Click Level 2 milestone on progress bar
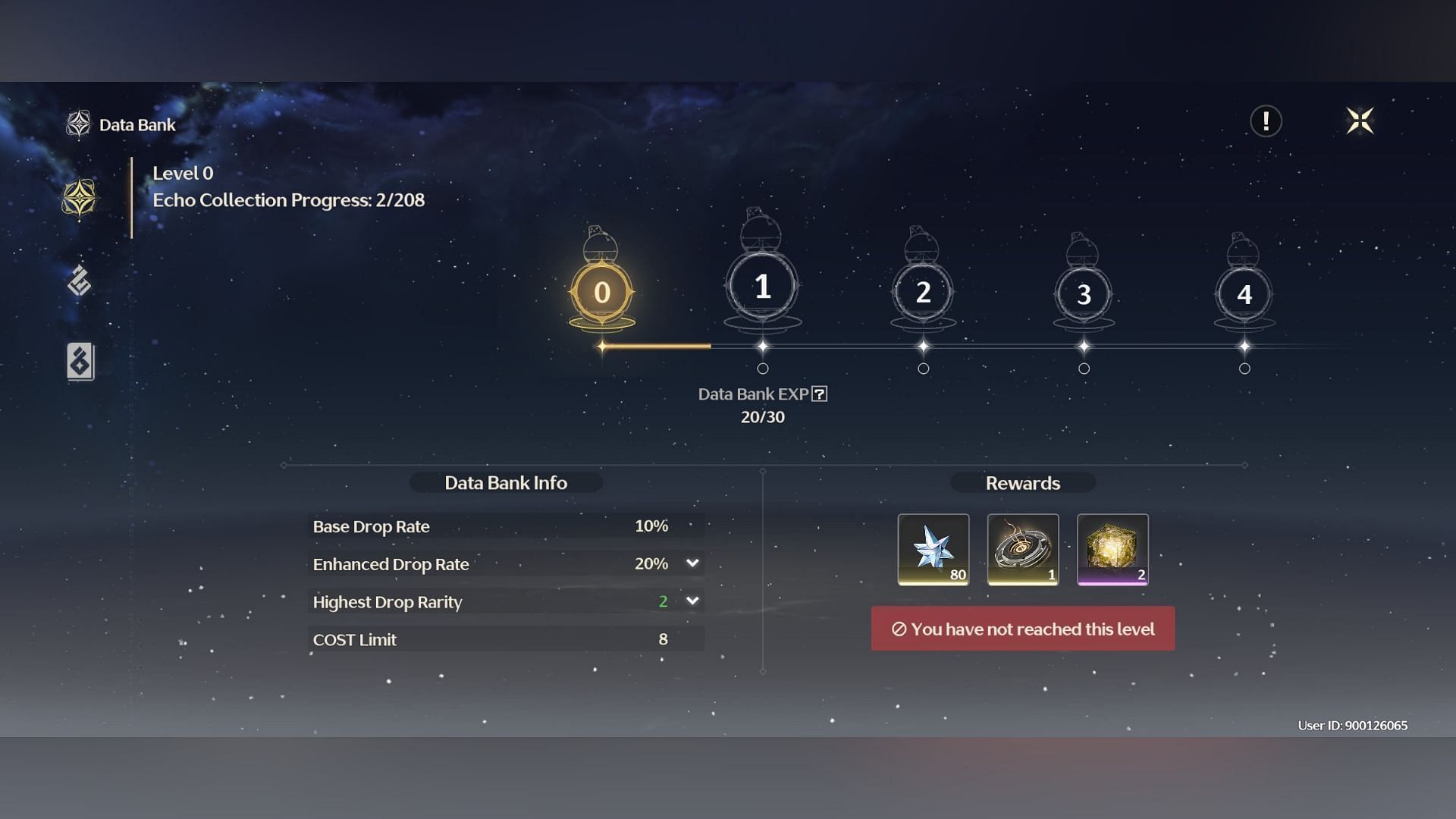The image size is (1456, 819). pyautogui.click(x=922, y=291)
